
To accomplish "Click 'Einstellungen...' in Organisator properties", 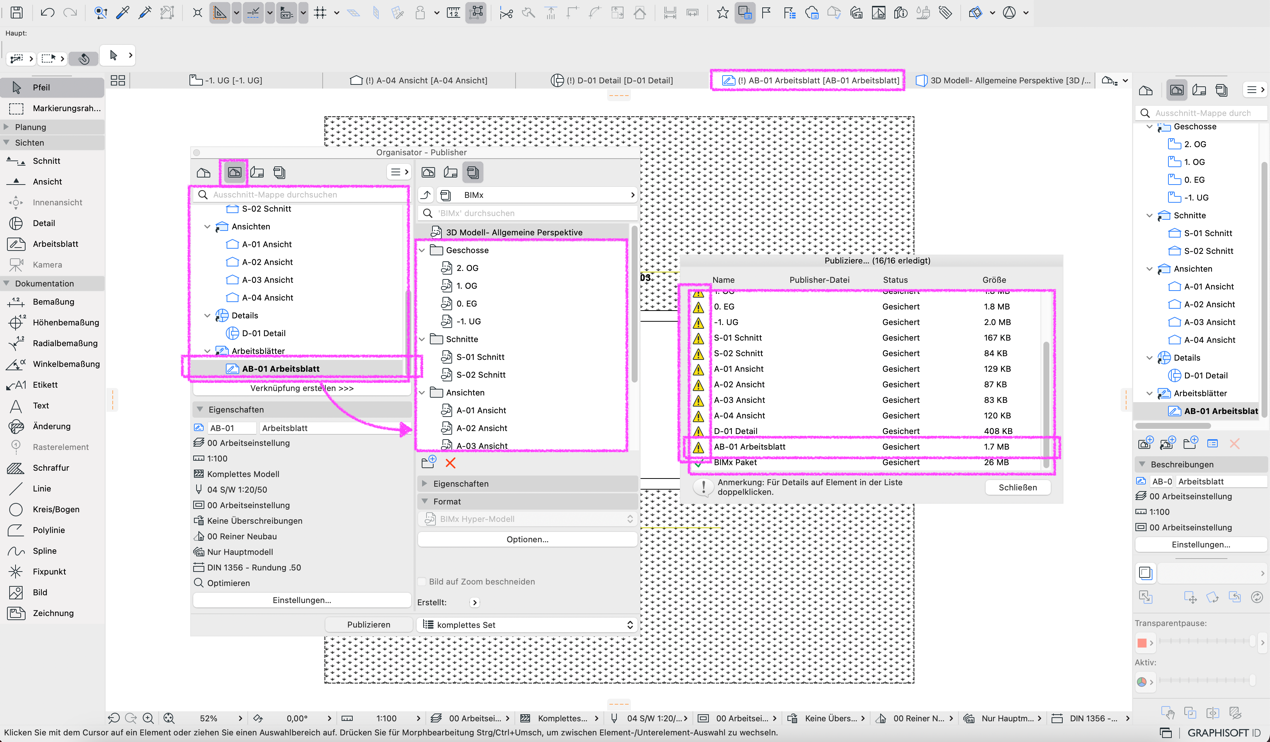I will [x=302, y=600].
